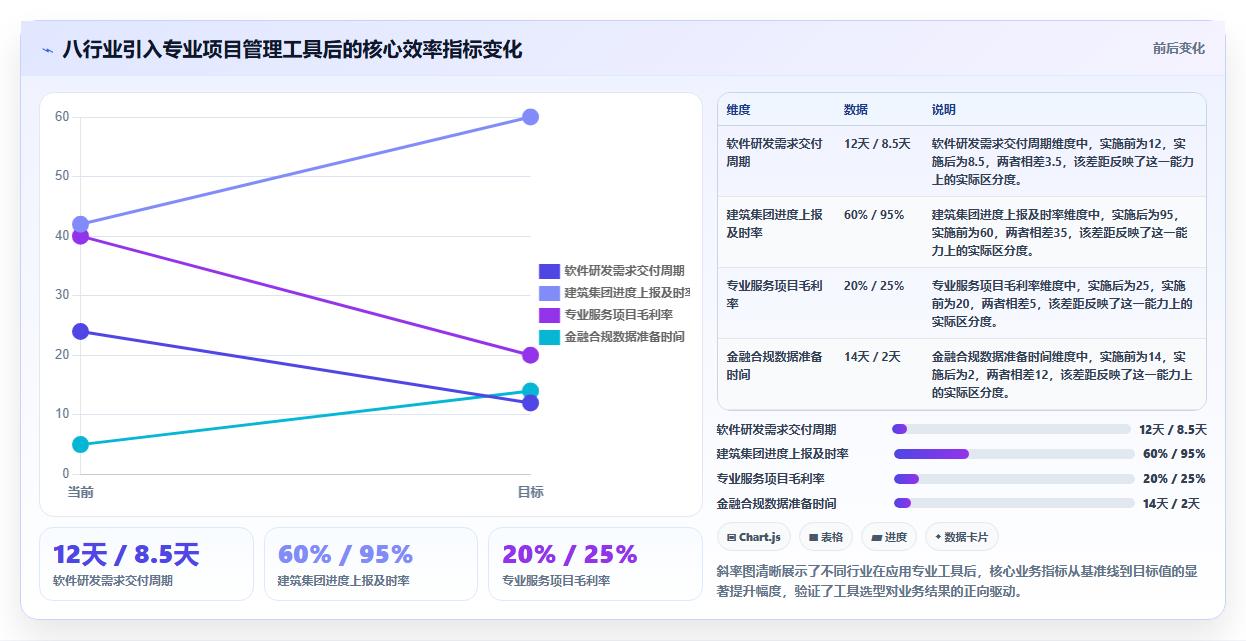1246x641 pixels.
Task: Click the cyan data point at 14 on 目标
Action: 530,391
